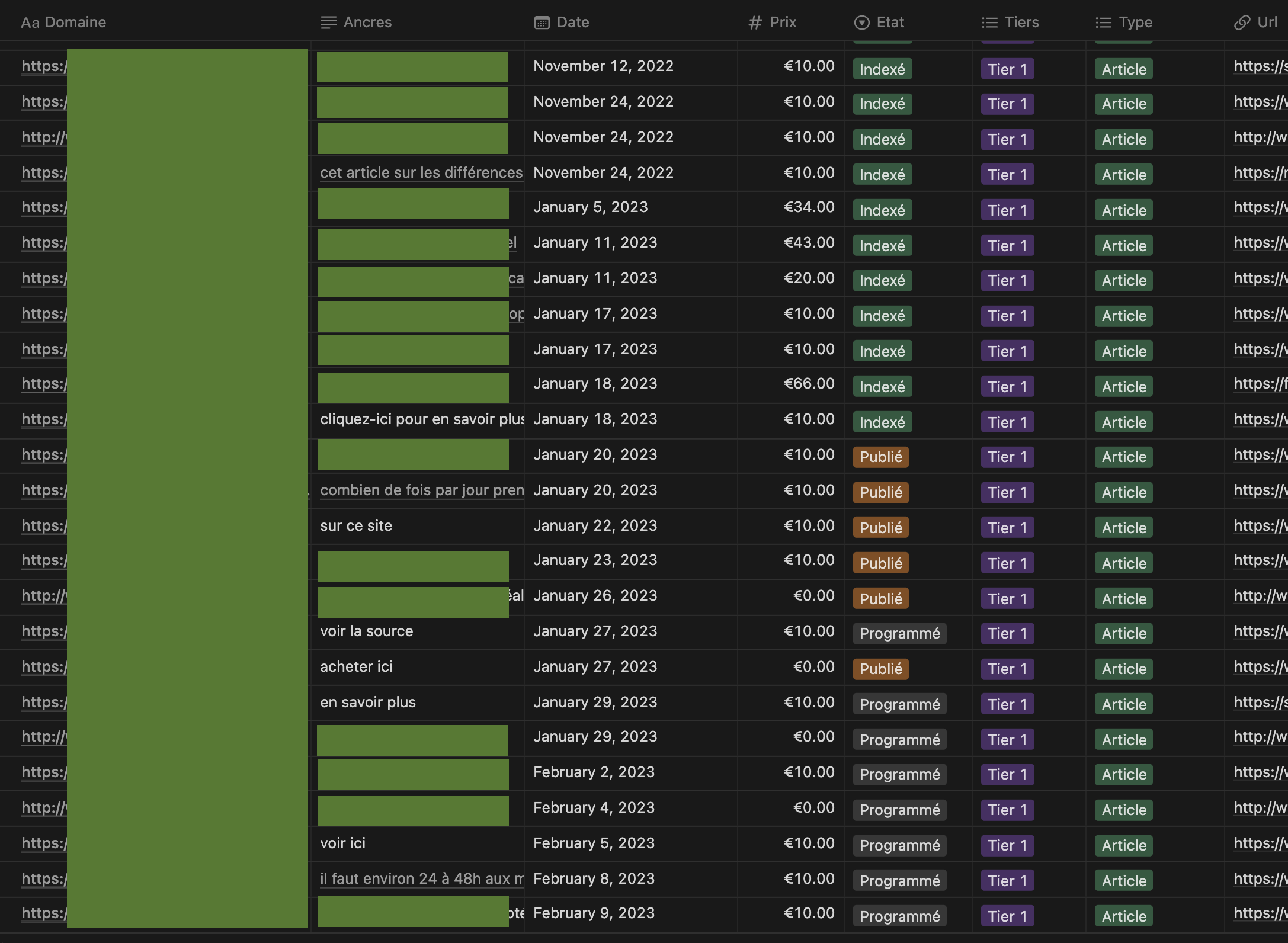Click the calendar icon beside Date
Image resolution: width=1288 pixels, height=943 pixels.
pos(542,23)
